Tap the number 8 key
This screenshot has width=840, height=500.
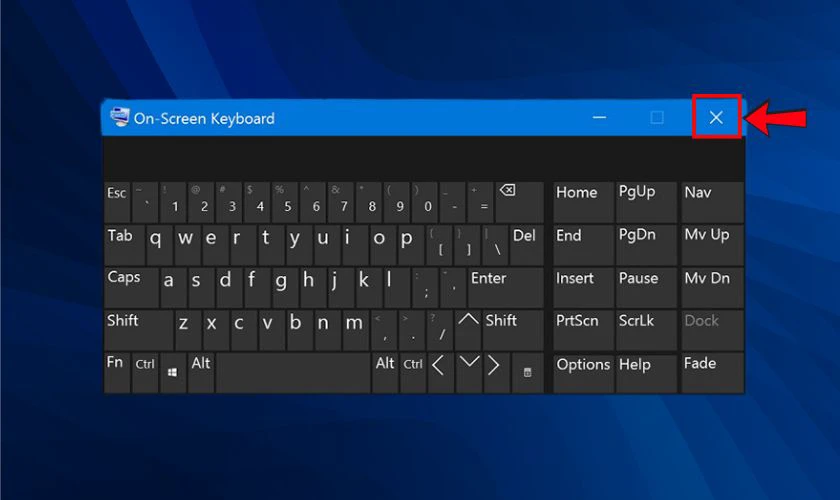(369, 202)
